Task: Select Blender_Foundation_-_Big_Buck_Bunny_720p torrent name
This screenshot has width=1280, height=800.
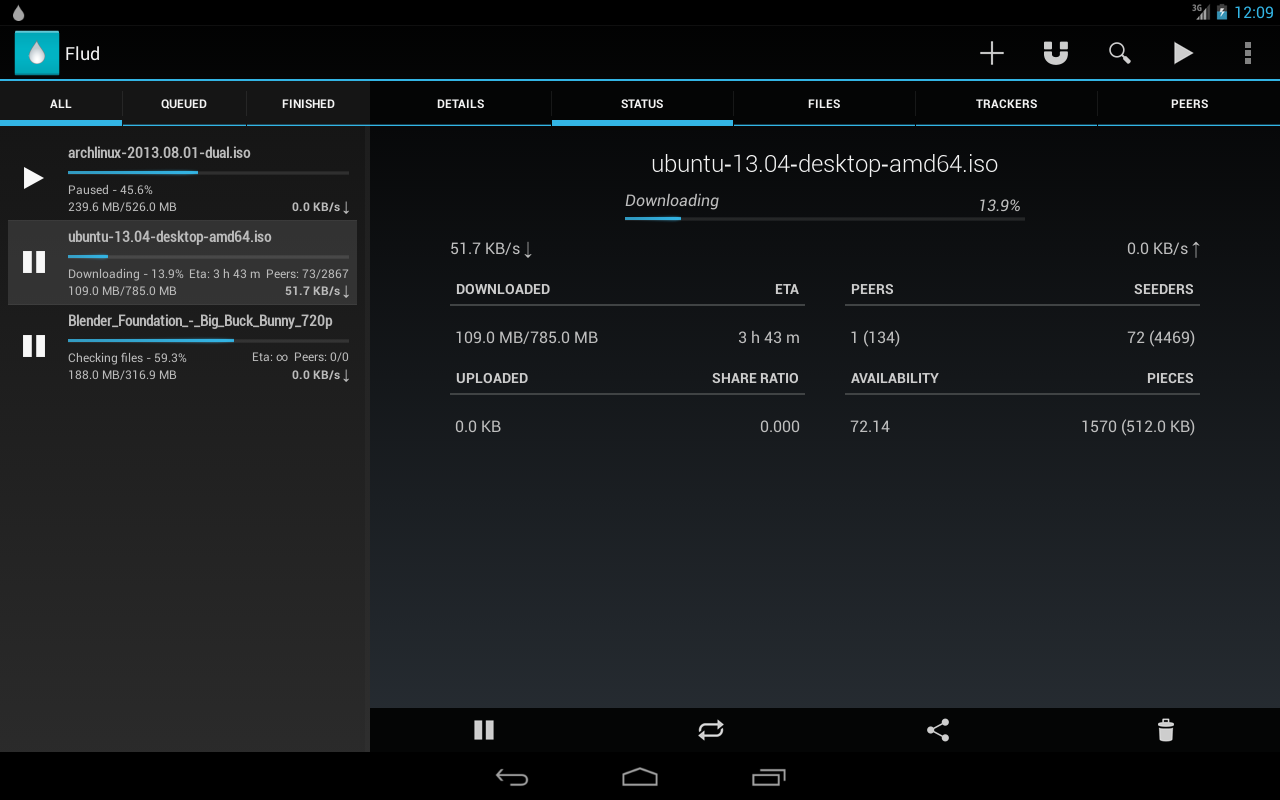Action: pos(200,321)
